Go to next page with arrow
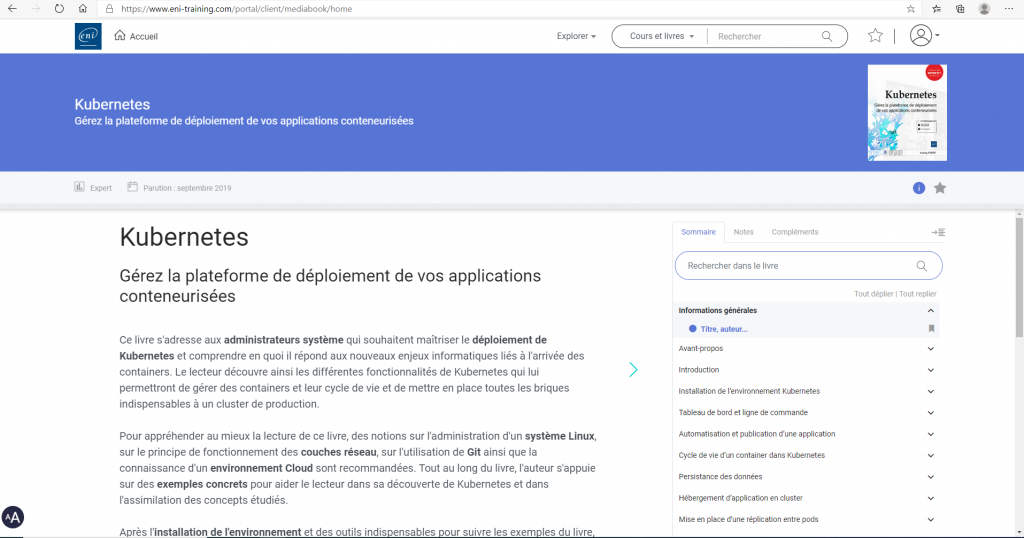Screen dimensions: 1024x538 click(x=633, y=370)
